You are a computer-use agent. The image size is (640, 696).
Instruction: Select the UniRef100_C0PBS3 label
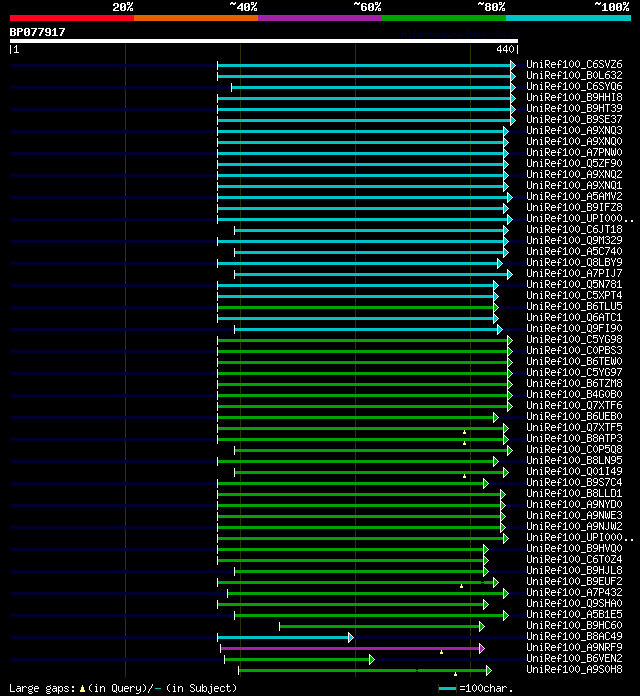pyautogui.click(x=574, y=350)
